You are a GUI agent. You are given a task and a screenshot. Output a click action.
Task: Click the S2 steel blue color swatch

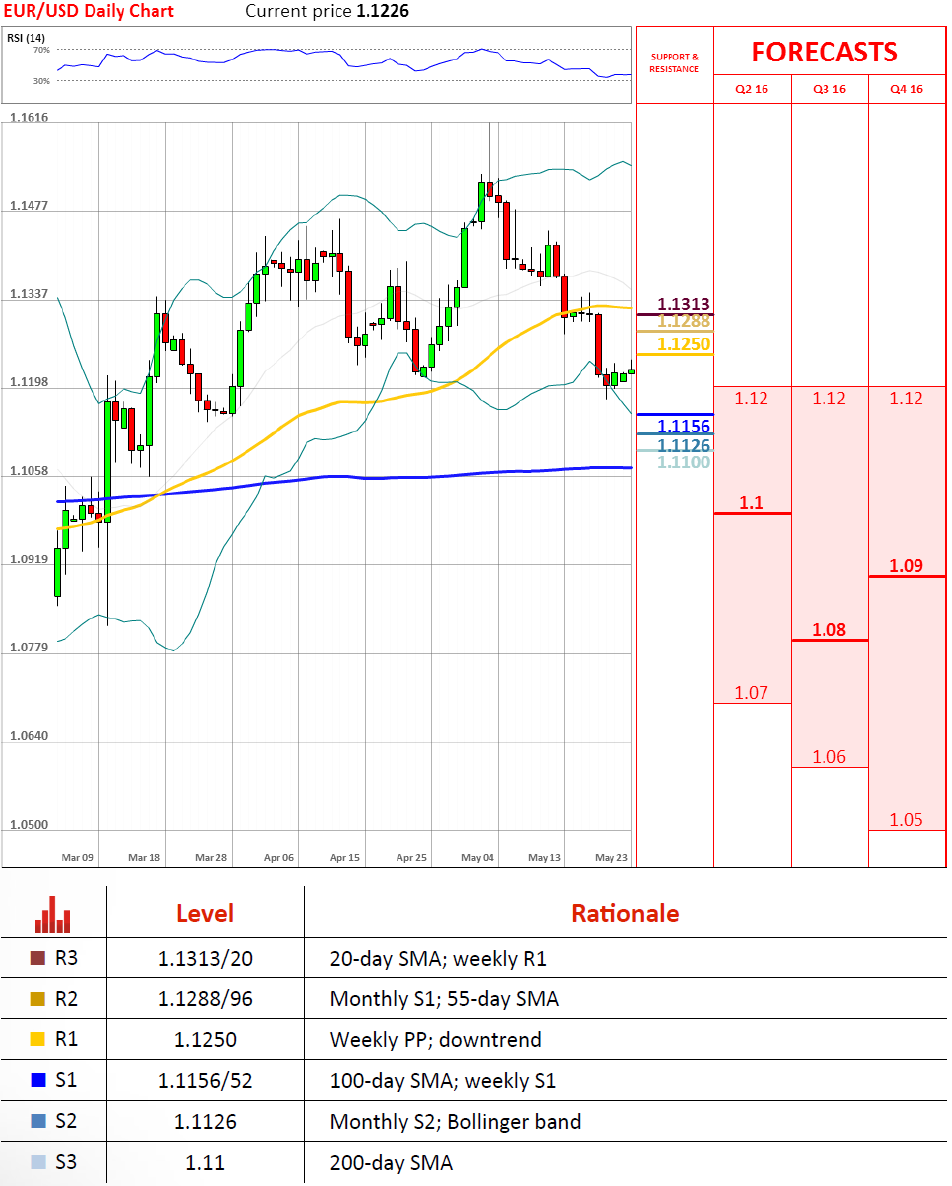[37, 1121]
